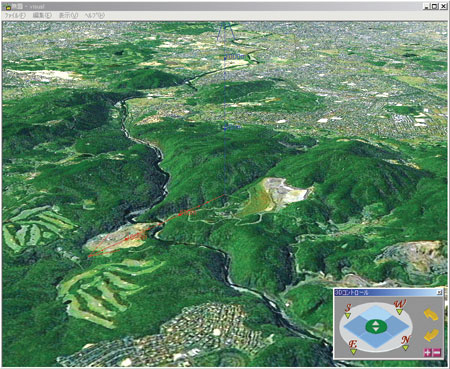Click the red flight path endpoint marker on terrain
The height and width of the screenshot is (369, 450).
89,257
